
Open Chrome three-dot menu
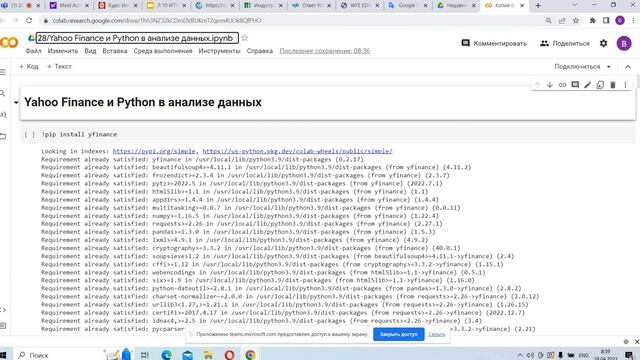[x=633, y=20]
